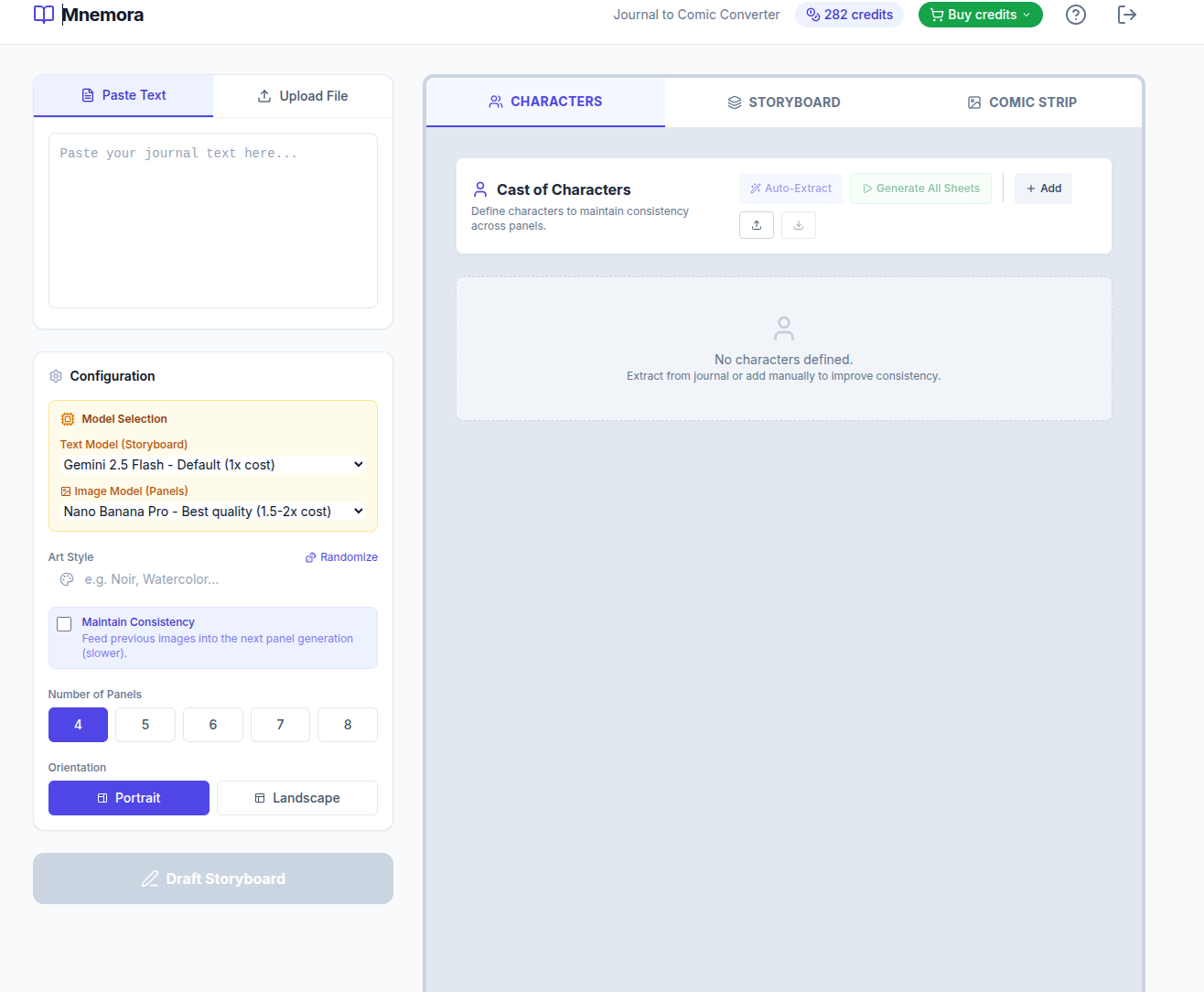Open the Buy credits dropdown

[980, 15]
